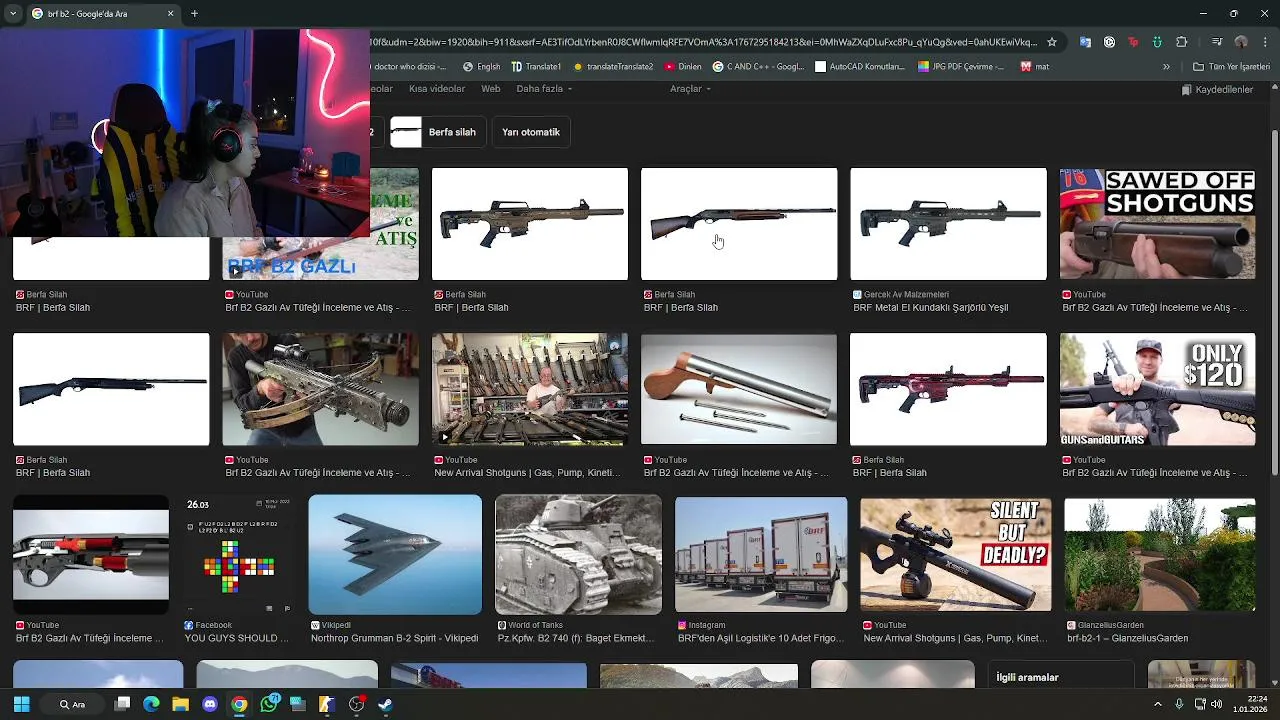Show hidden system tray icons
Screen dimensions: 1280x720
coord(1158,704)
